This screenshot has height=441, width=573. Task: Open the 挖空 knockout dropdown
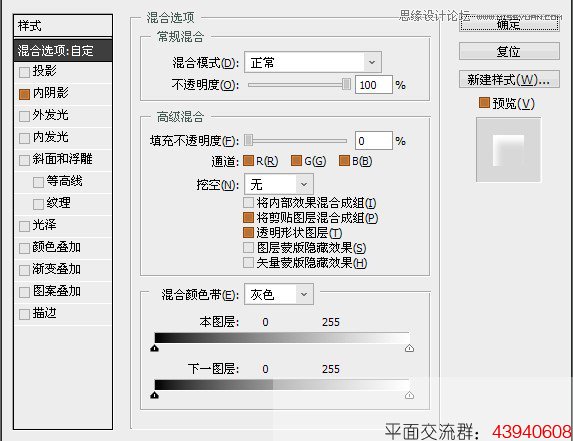click(x=279, y=184)
